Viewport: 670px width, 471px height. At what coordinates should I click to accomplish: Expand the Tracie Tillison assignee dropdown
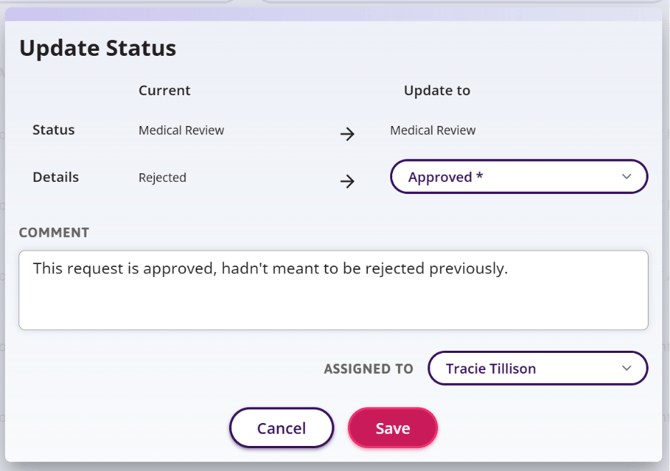coord(537,368)
